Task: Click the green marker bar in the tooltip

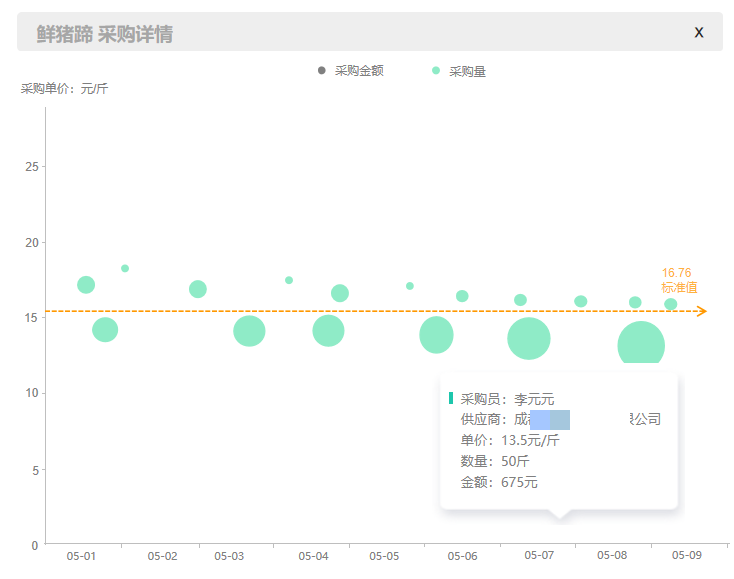Action: coord(451,398)
